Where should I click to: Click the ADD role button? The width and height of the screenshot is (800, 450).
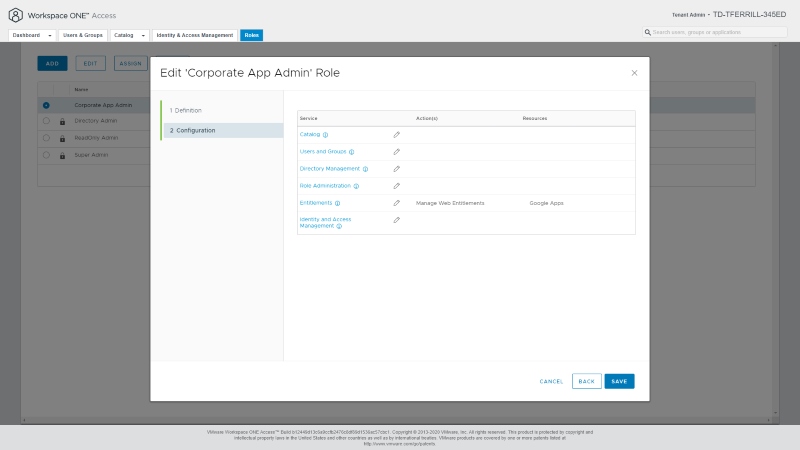[53, 63]
